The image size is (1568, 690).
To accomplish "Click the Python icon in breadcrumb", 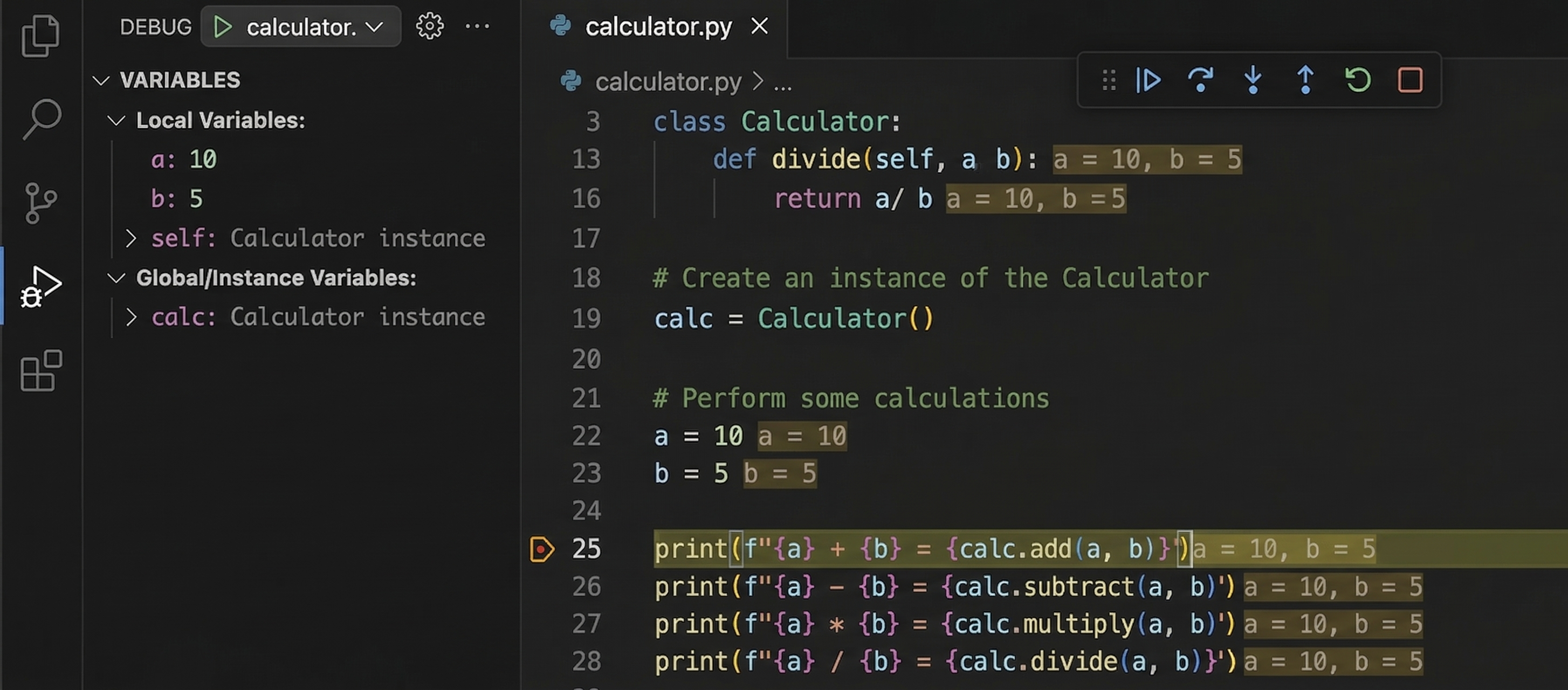I will [x=571, y=81].
